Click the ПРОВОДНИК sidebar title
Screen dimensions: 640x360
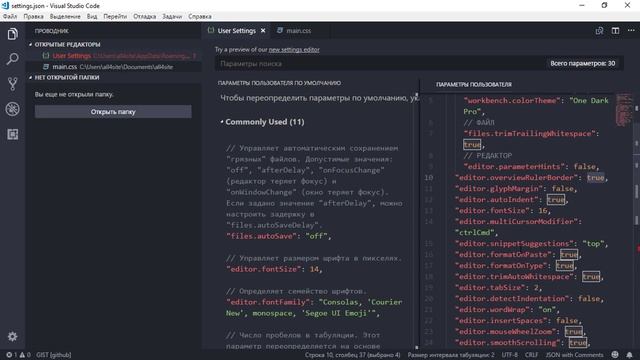tap(51, 31)
